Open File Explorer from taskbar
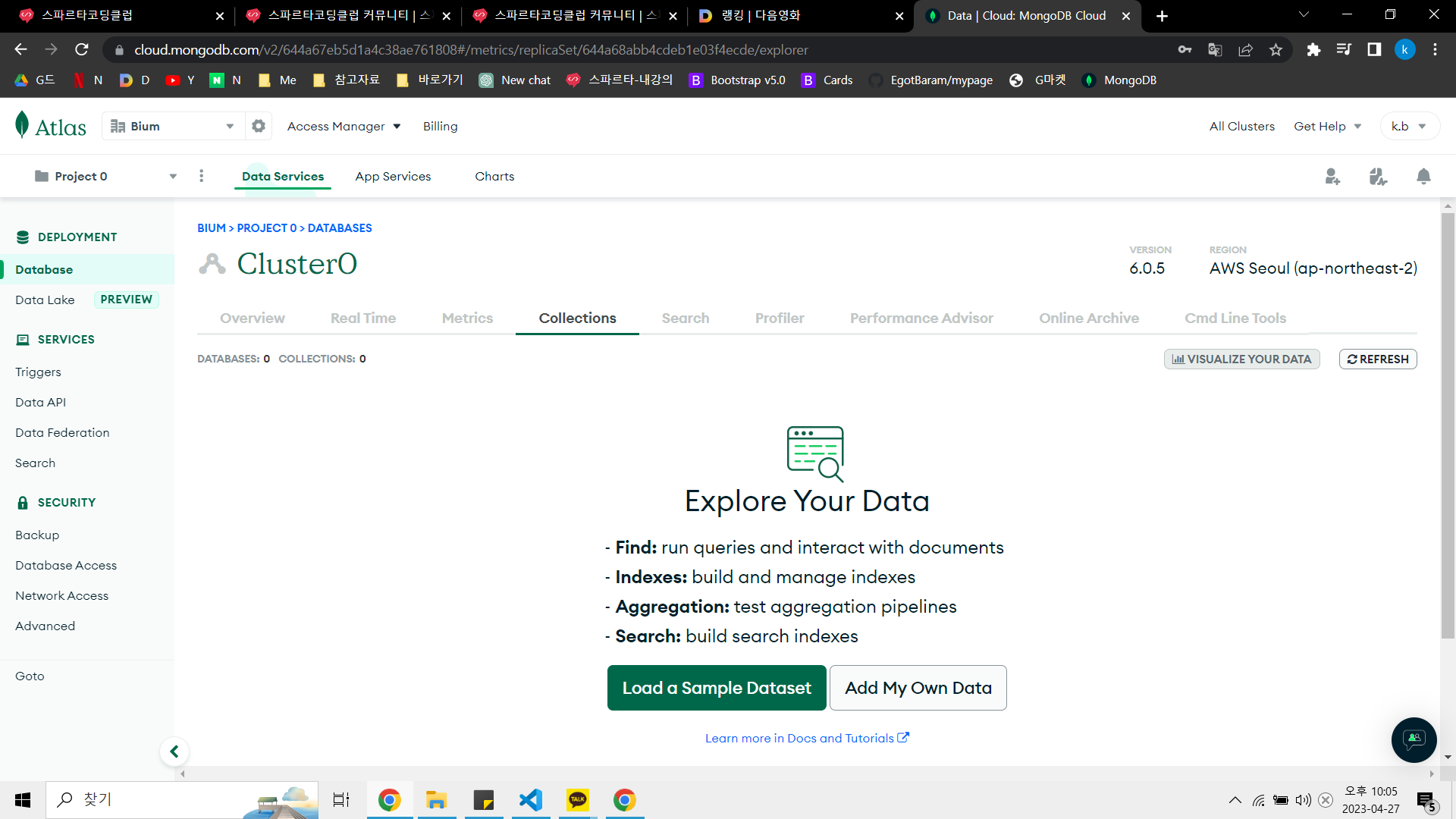Image resolution: width=1456 pixels, height=819 pixels. point(436,799)
